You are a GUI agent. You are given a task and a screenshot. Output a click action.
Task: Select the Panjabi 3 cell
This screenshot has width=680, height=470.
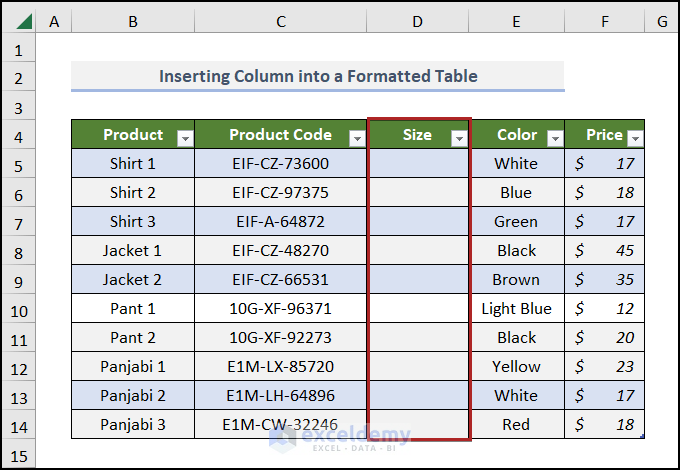click(132, 425)
